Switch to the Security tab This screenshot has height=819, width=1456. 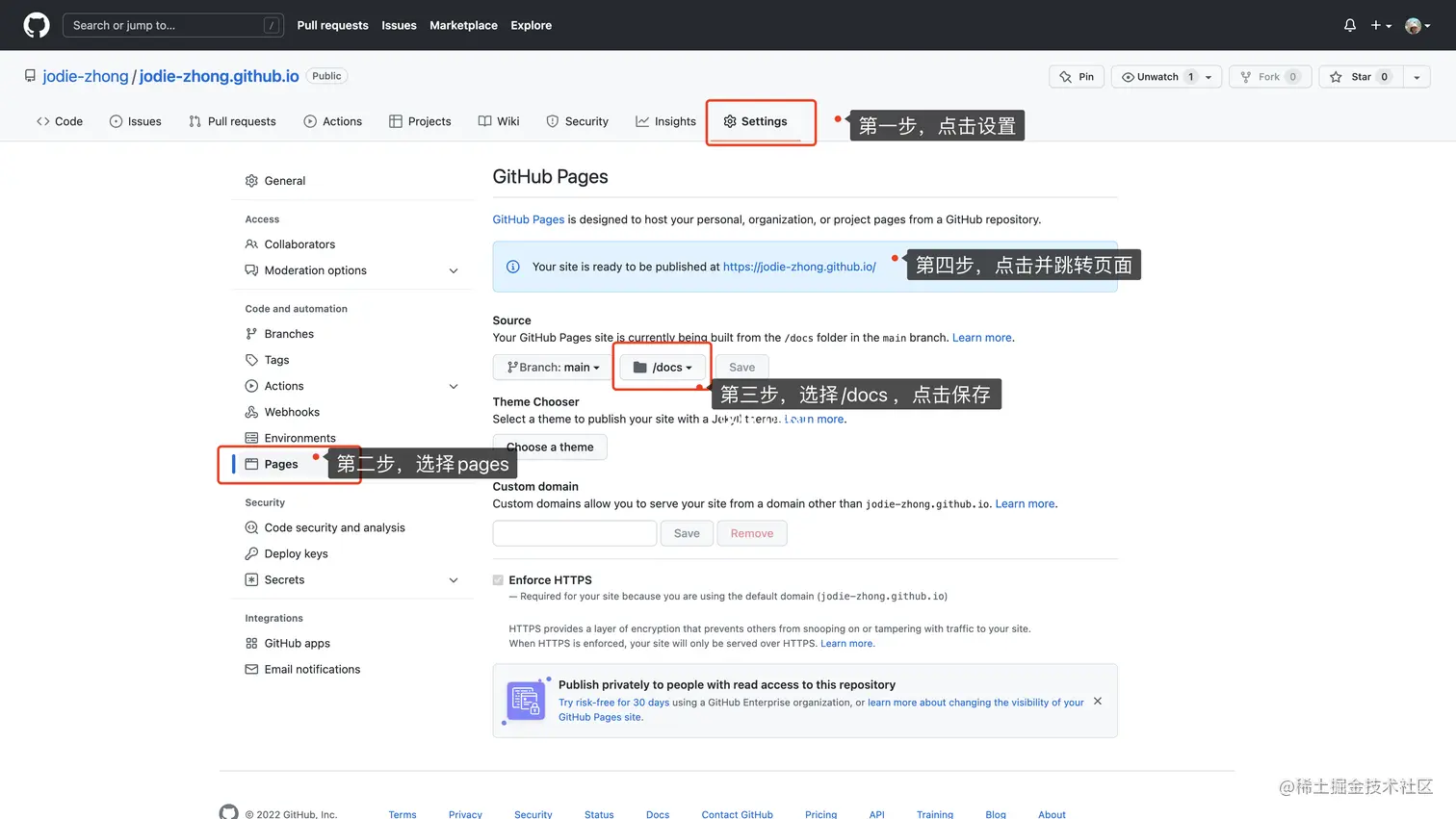pyautogui.click(x=577, y=121)
